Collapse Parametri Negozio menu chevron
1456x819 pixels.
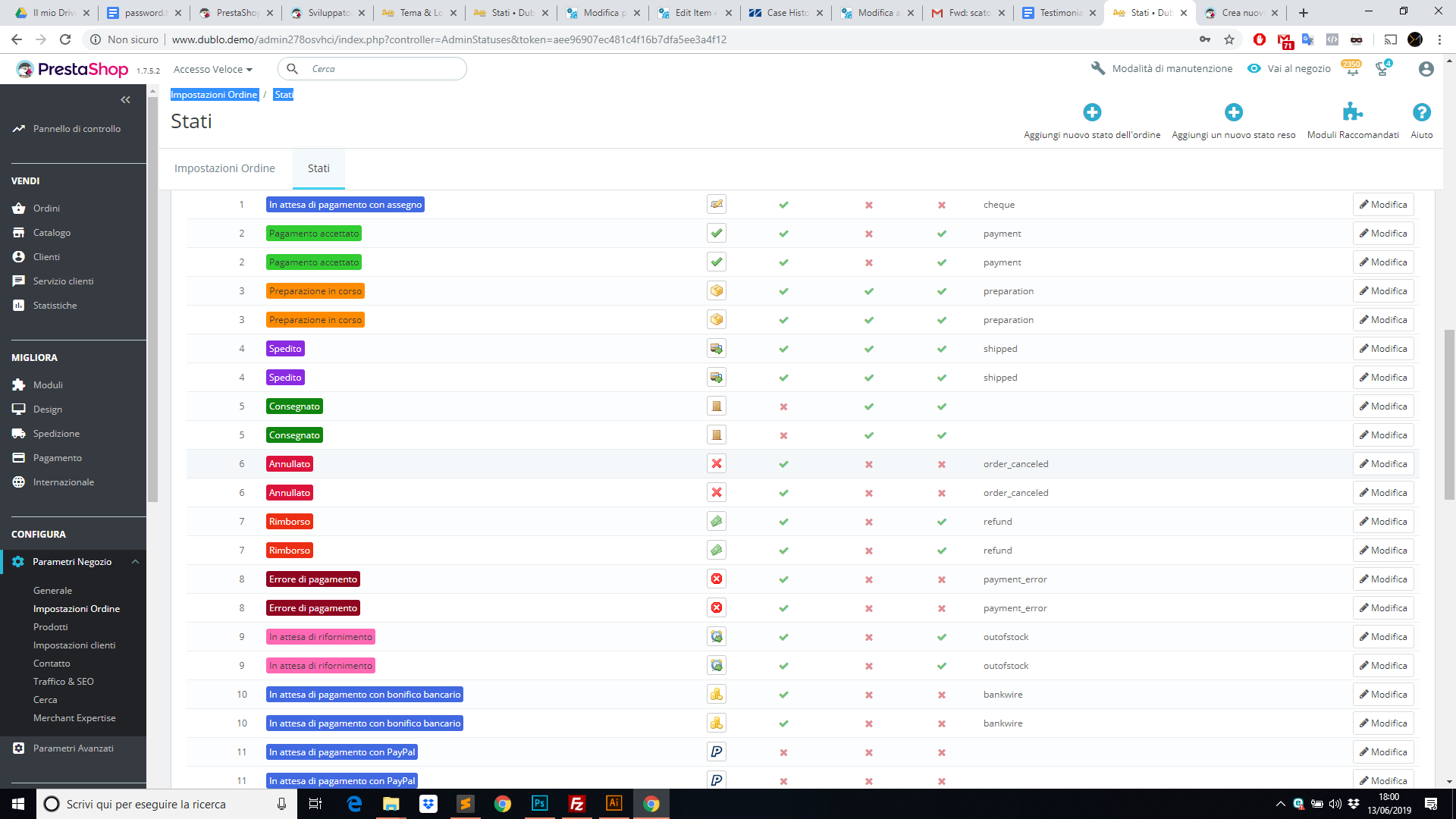[135, 562]
